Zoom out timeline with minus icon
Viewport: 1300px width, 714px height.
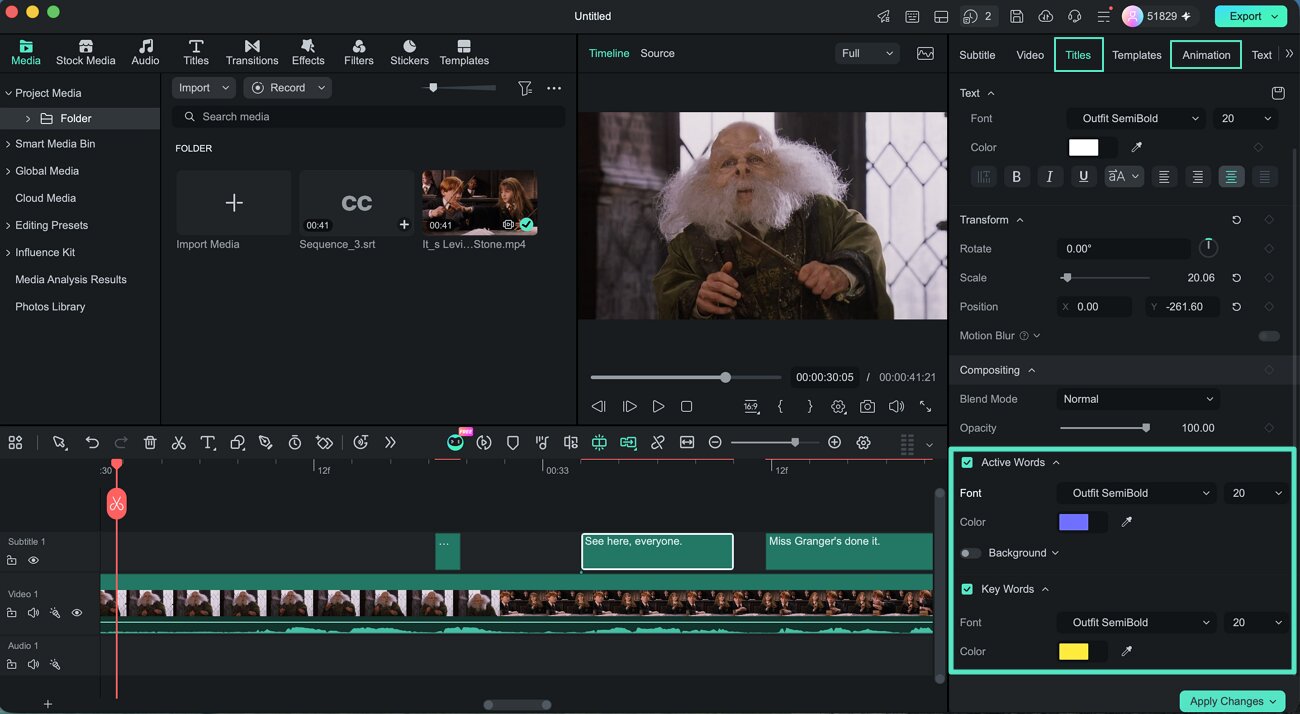pyautogui.click(x=715, y=442)
